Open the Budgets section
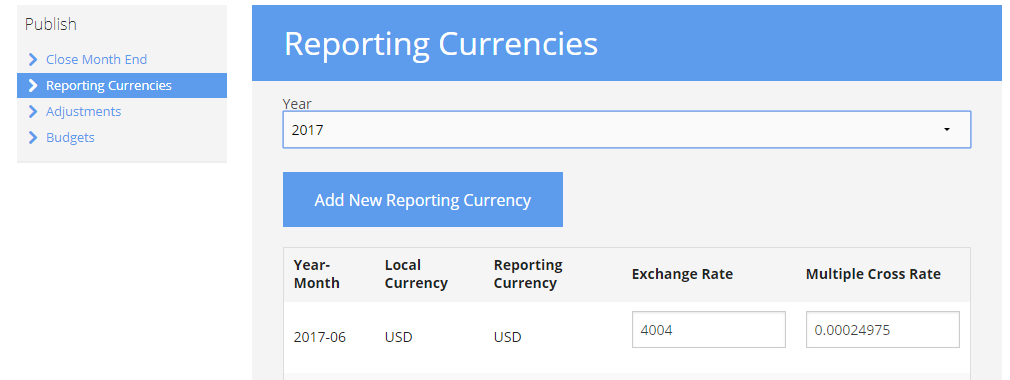This screenshot has height=380, width=1010. coord(70,138)
